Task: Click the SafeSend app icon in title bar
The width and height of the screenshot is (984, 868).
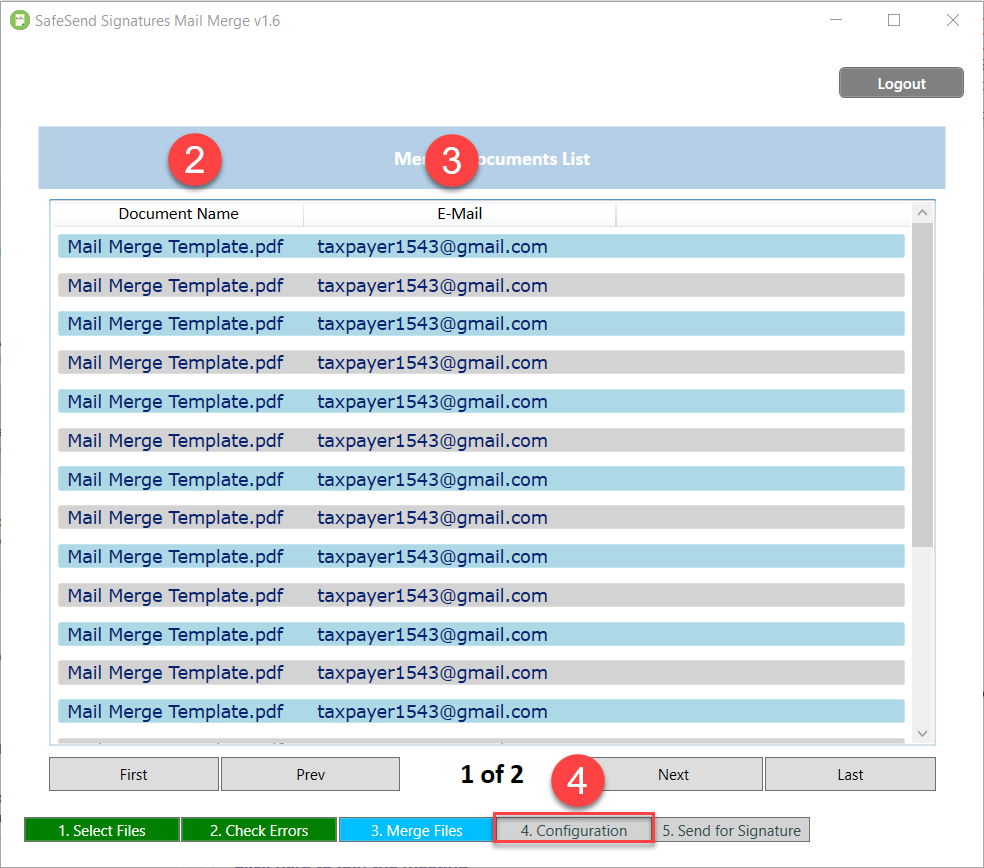Action: [x=19, y=20]
